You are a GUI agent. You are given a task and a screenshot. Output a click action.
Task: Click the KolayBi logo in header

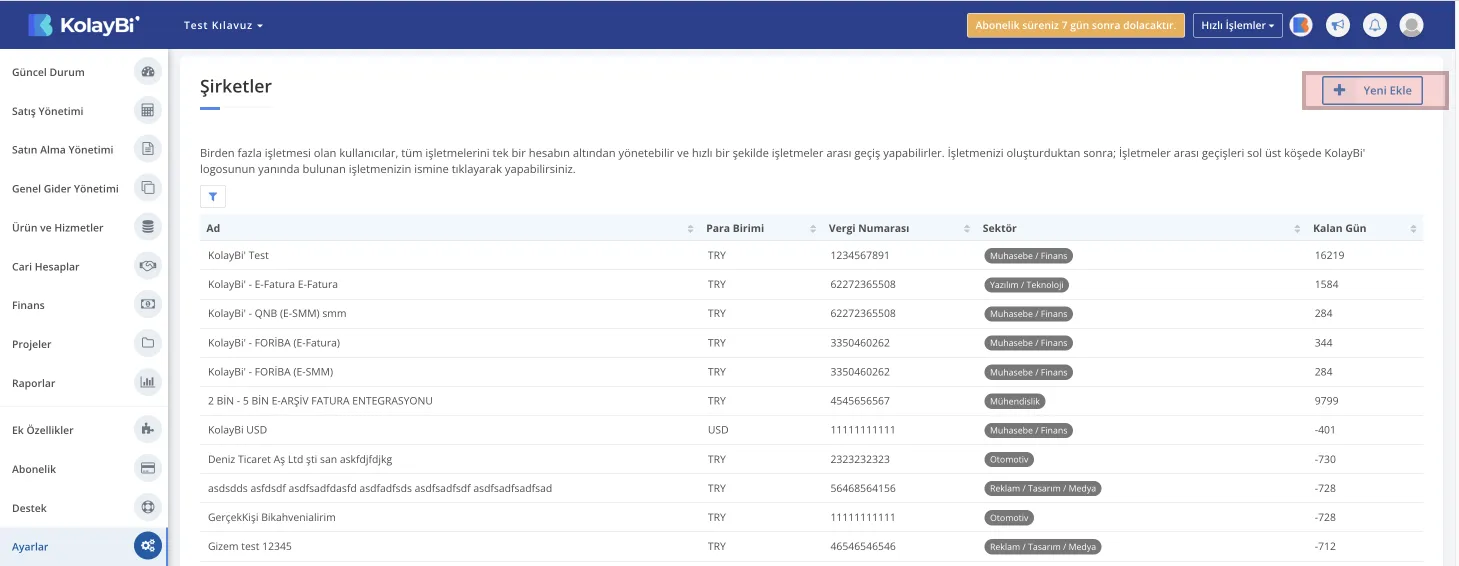click(84, 25)
